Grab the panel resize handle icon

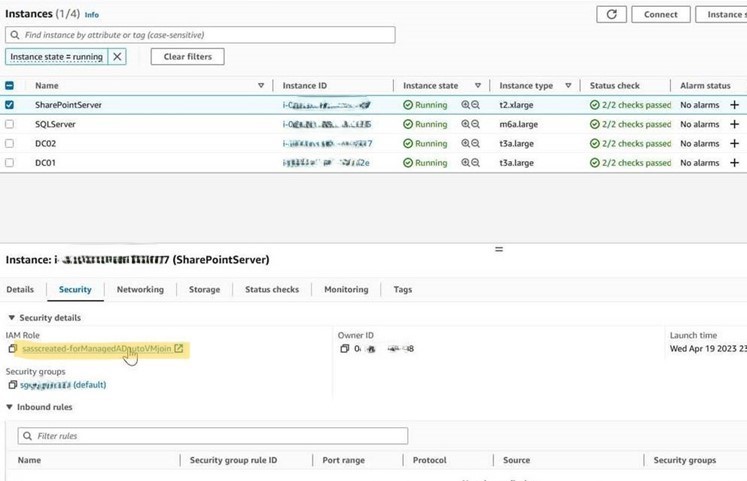coord(499,249)
